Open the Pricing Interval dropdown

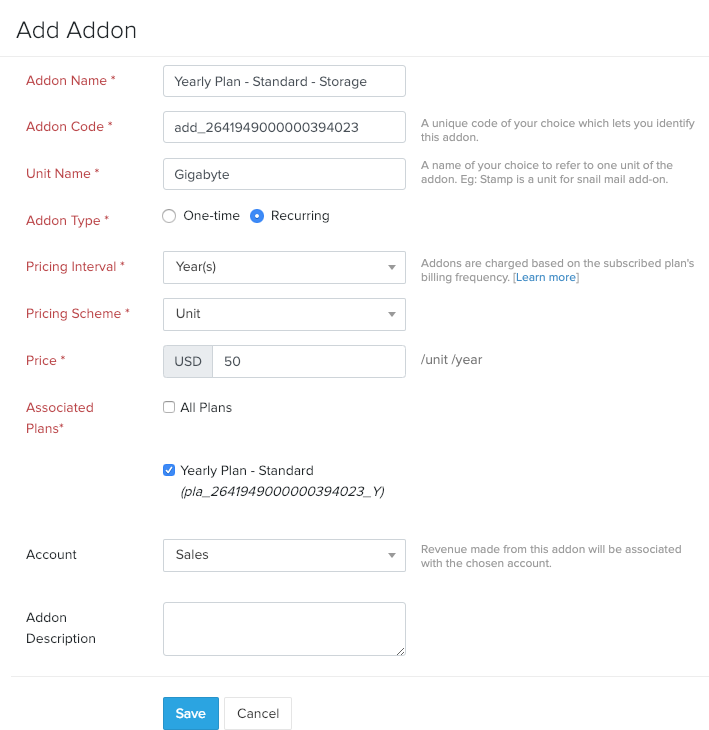[283, 267]
